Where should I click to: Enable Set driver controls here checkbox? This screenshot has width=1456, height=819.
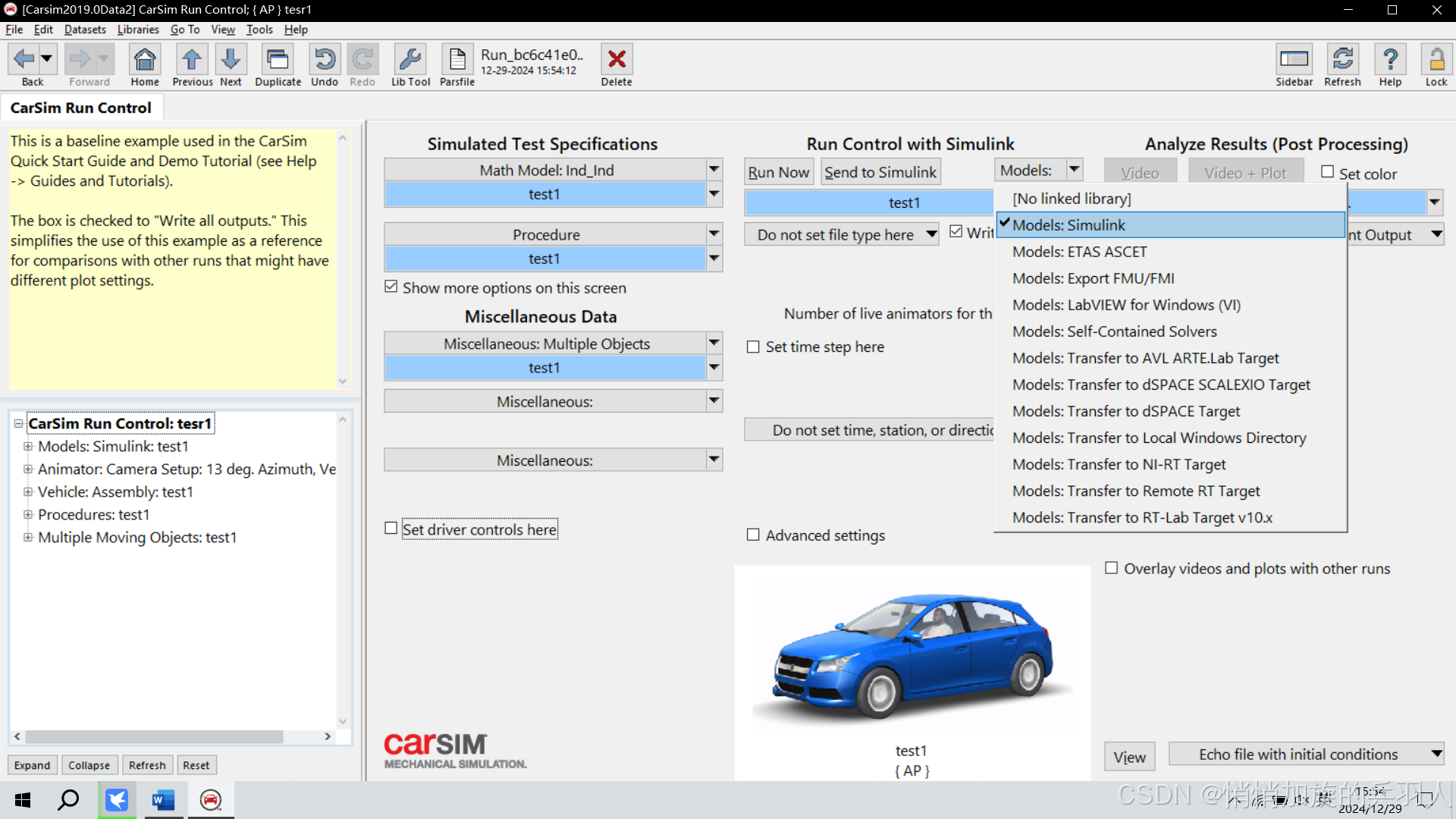click(x=391, y=529)
